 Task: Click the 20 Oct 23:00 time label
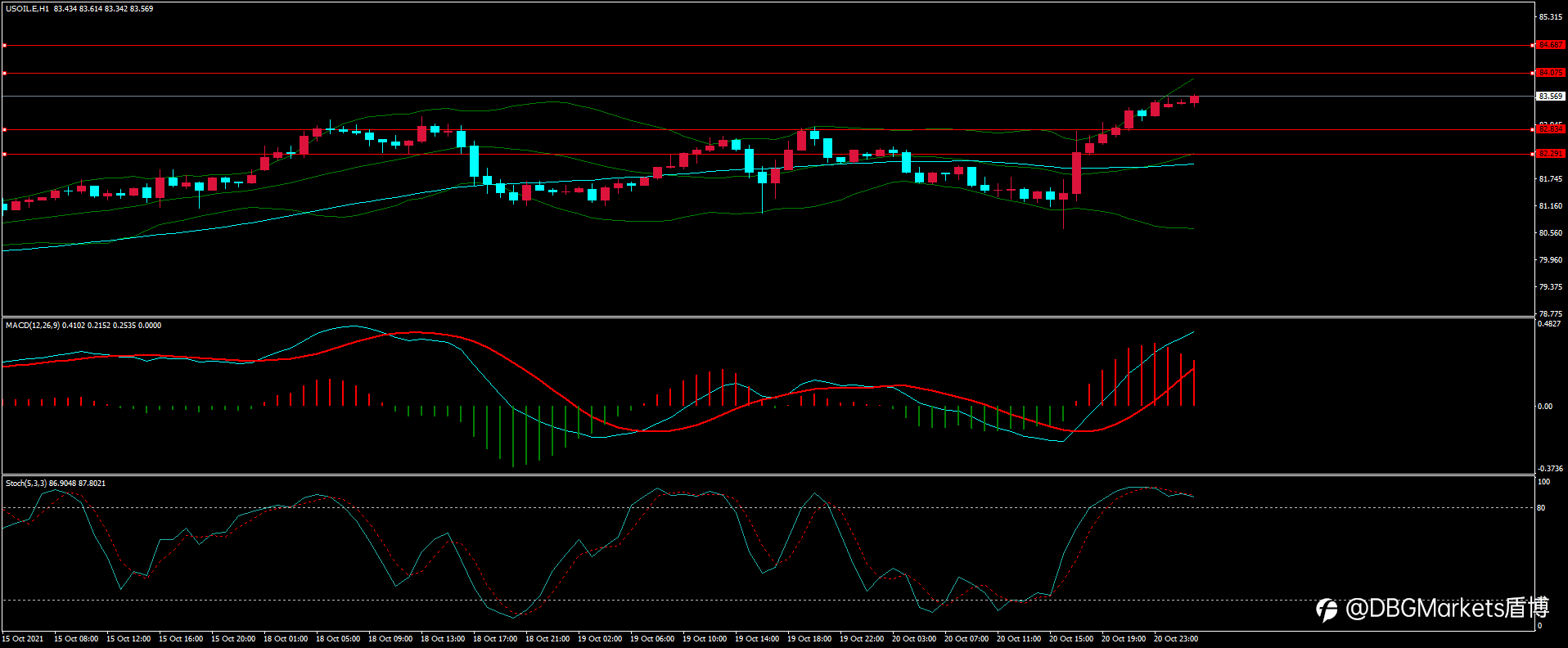click(x=1176, y=639)
